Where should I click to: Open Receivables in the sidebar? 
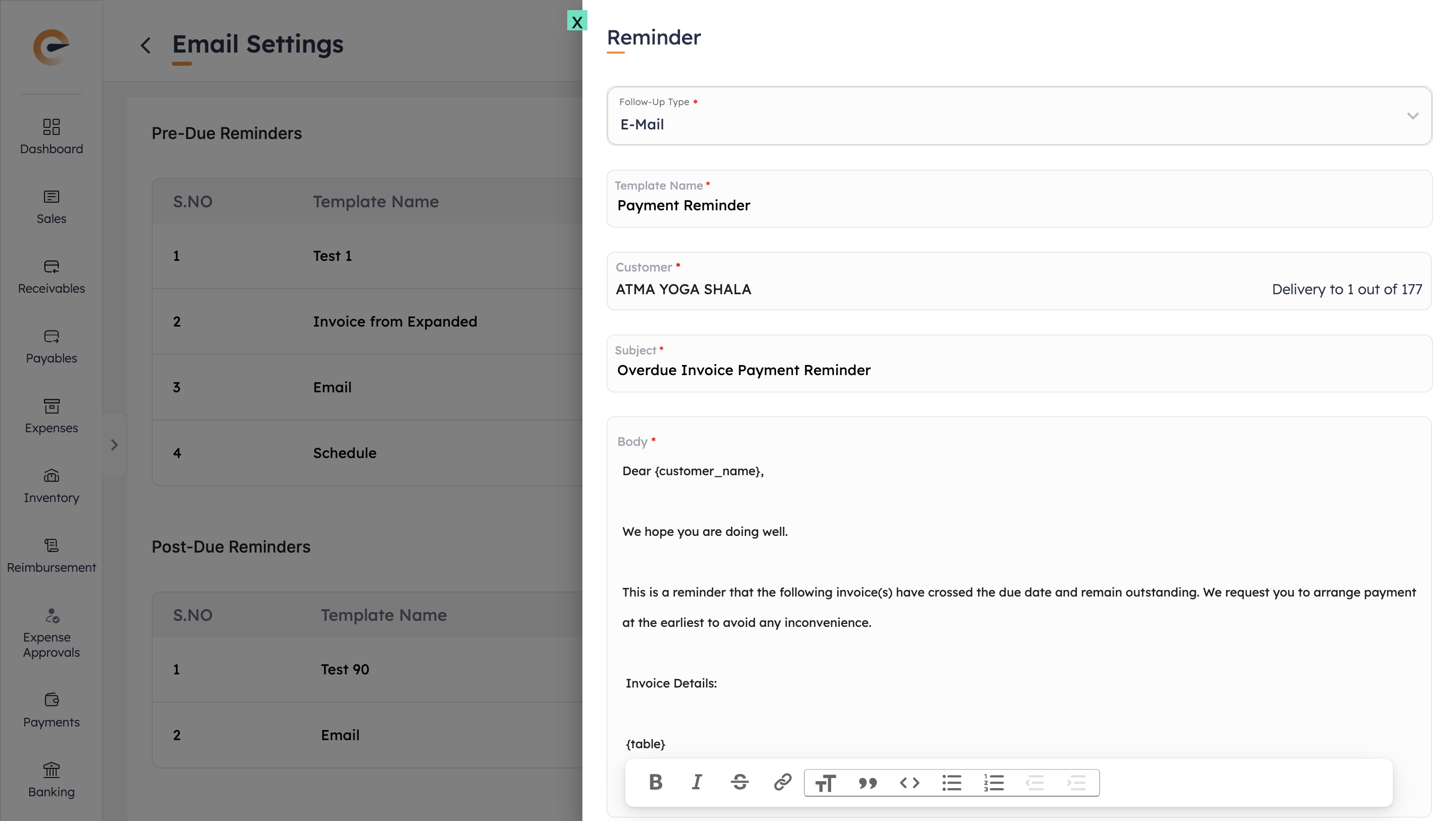[x=52, y=277]
